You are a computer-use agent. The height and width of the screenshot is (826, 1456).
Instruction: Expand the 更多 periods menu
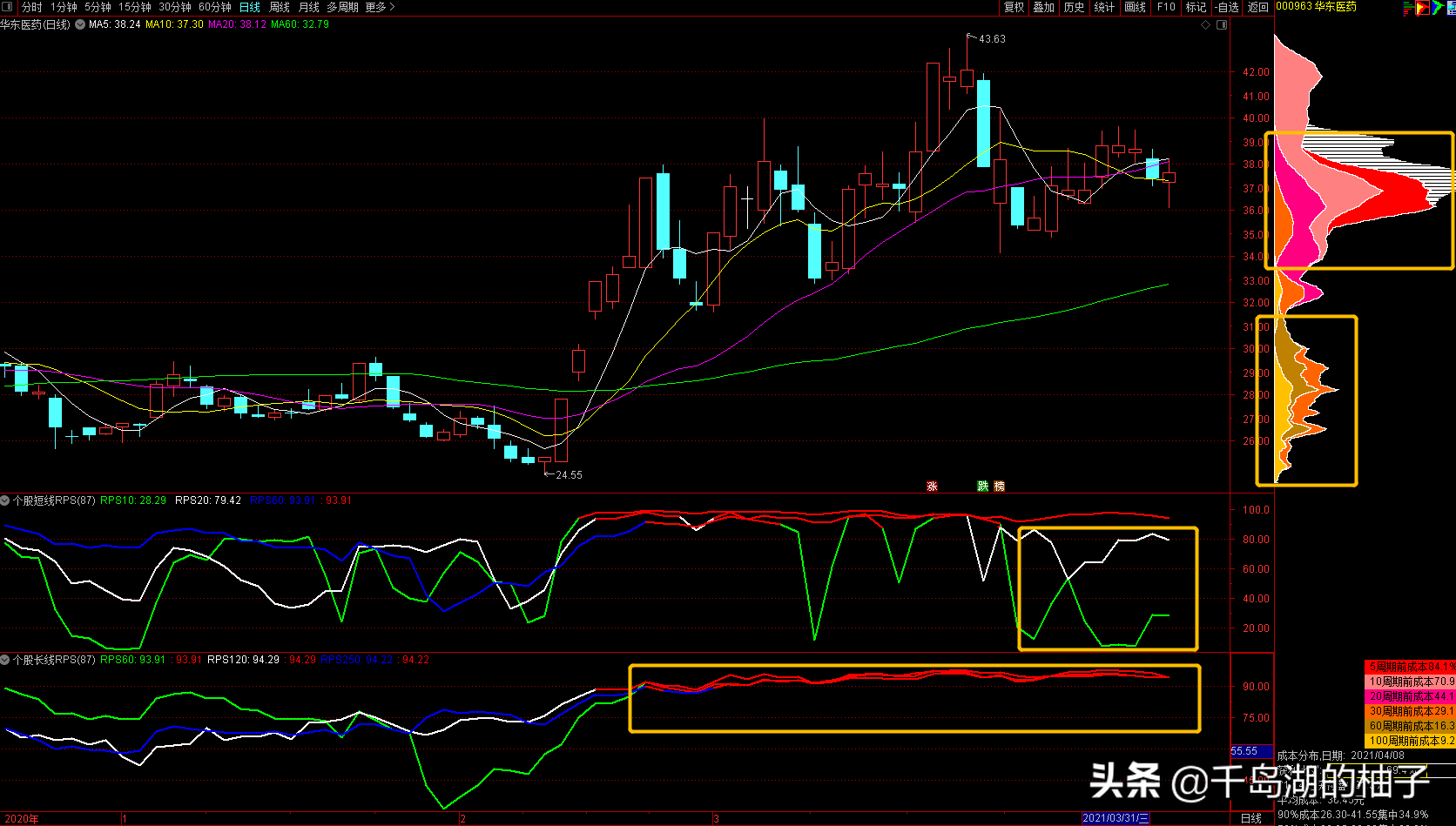[381, 7]
